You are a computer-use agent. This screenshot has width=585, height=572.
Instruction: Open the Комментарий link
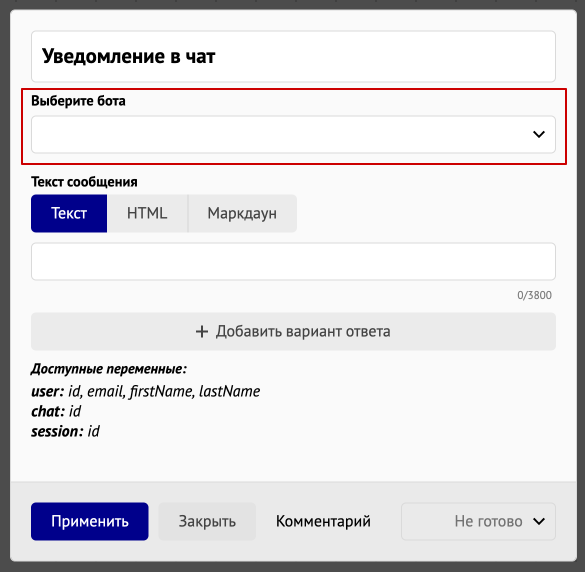click(323, 521)
